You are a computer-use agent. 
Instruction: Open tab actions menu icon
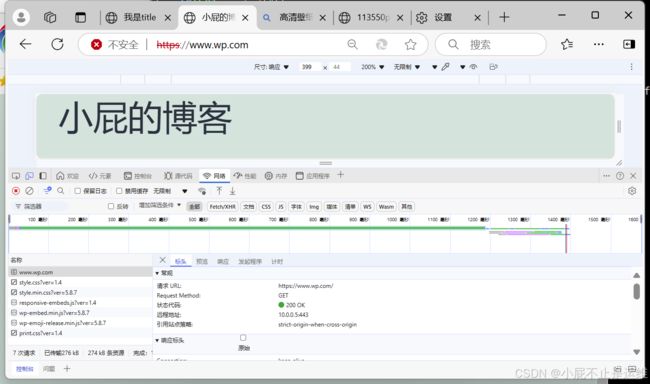[x=80, y=17]
